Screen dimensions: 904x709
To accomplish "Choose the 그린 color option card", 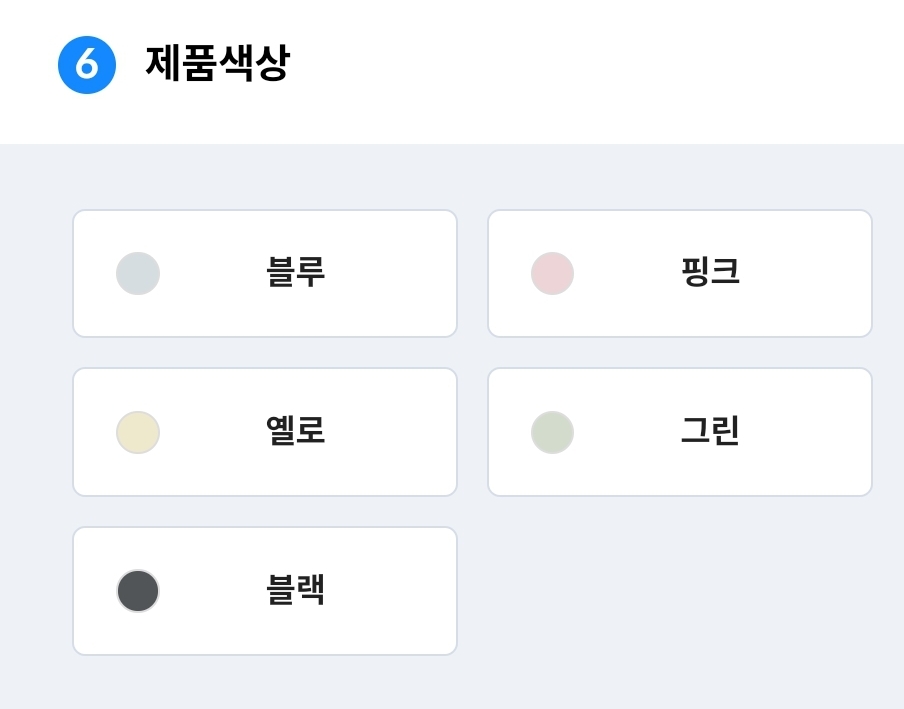I will (x=680, y=432).
